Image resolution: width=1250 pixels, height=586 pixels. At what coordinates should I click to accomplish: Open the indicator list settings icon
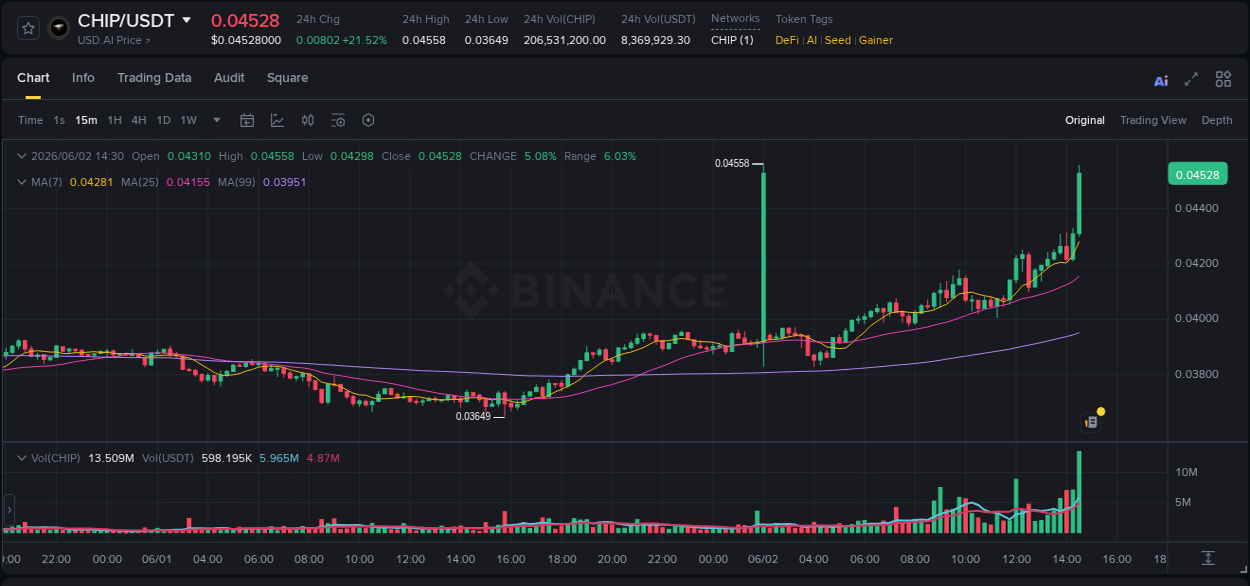[338, 120]
